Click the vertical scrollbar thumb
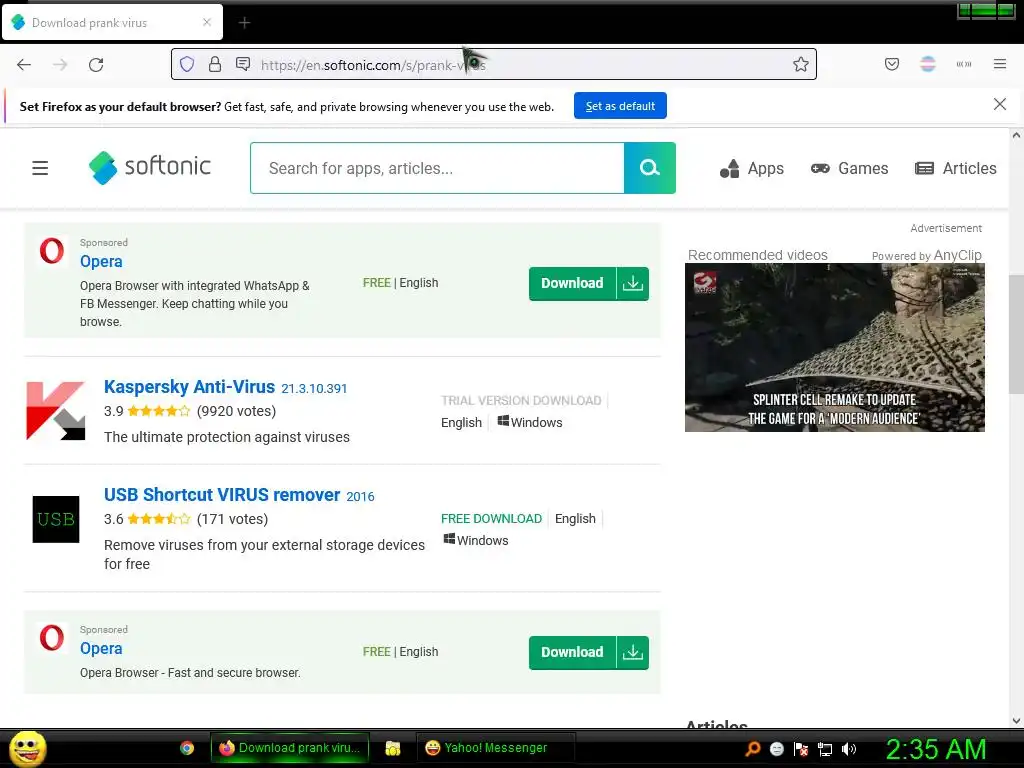Screen dimensions: 1024x768 click(1016, 334)
